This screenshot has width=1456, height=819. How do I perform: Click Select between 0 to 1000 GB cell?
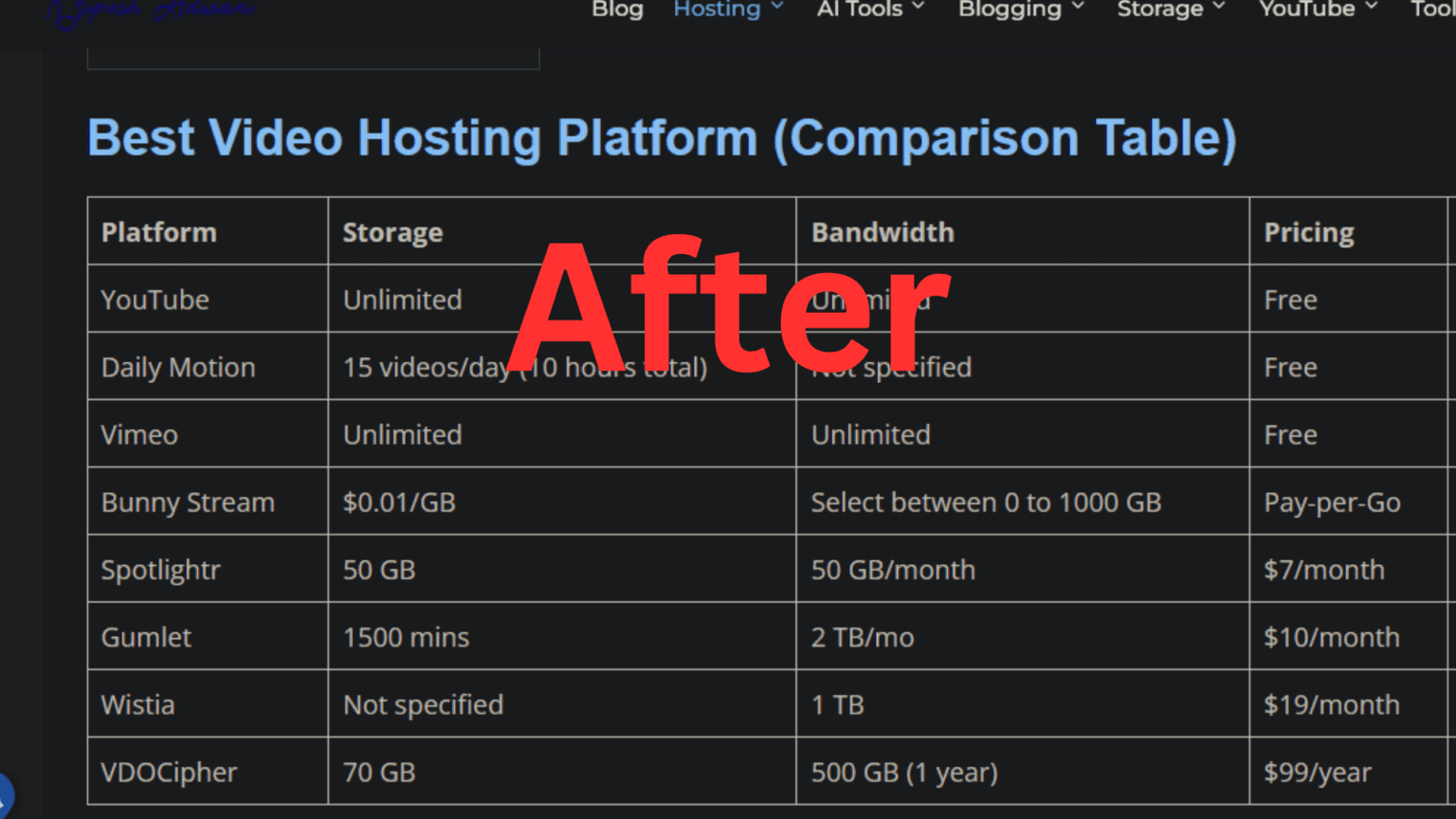[x=1023, y=501]
